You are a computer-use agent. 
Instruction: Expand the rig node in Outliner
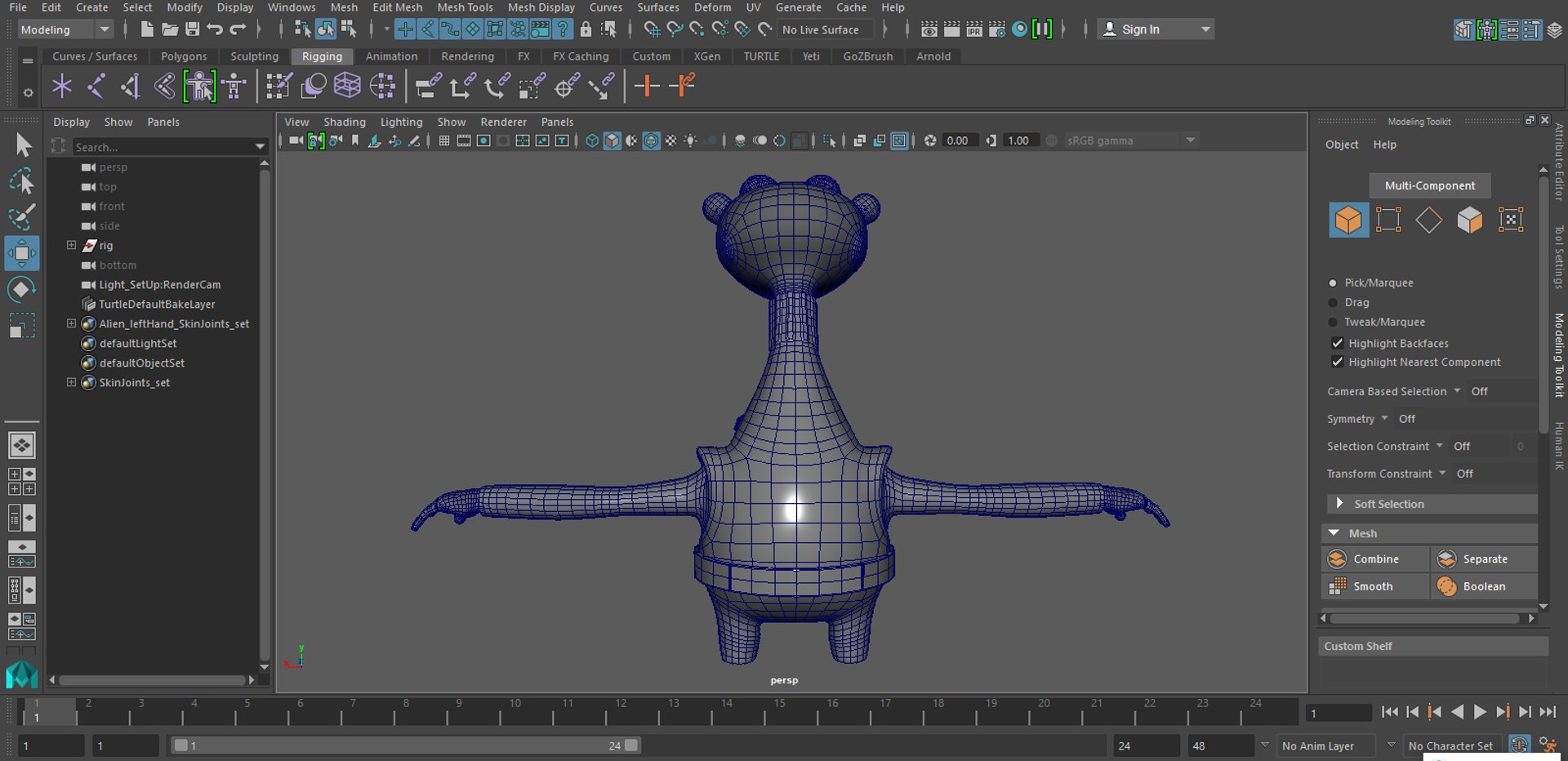pos(71,245)
